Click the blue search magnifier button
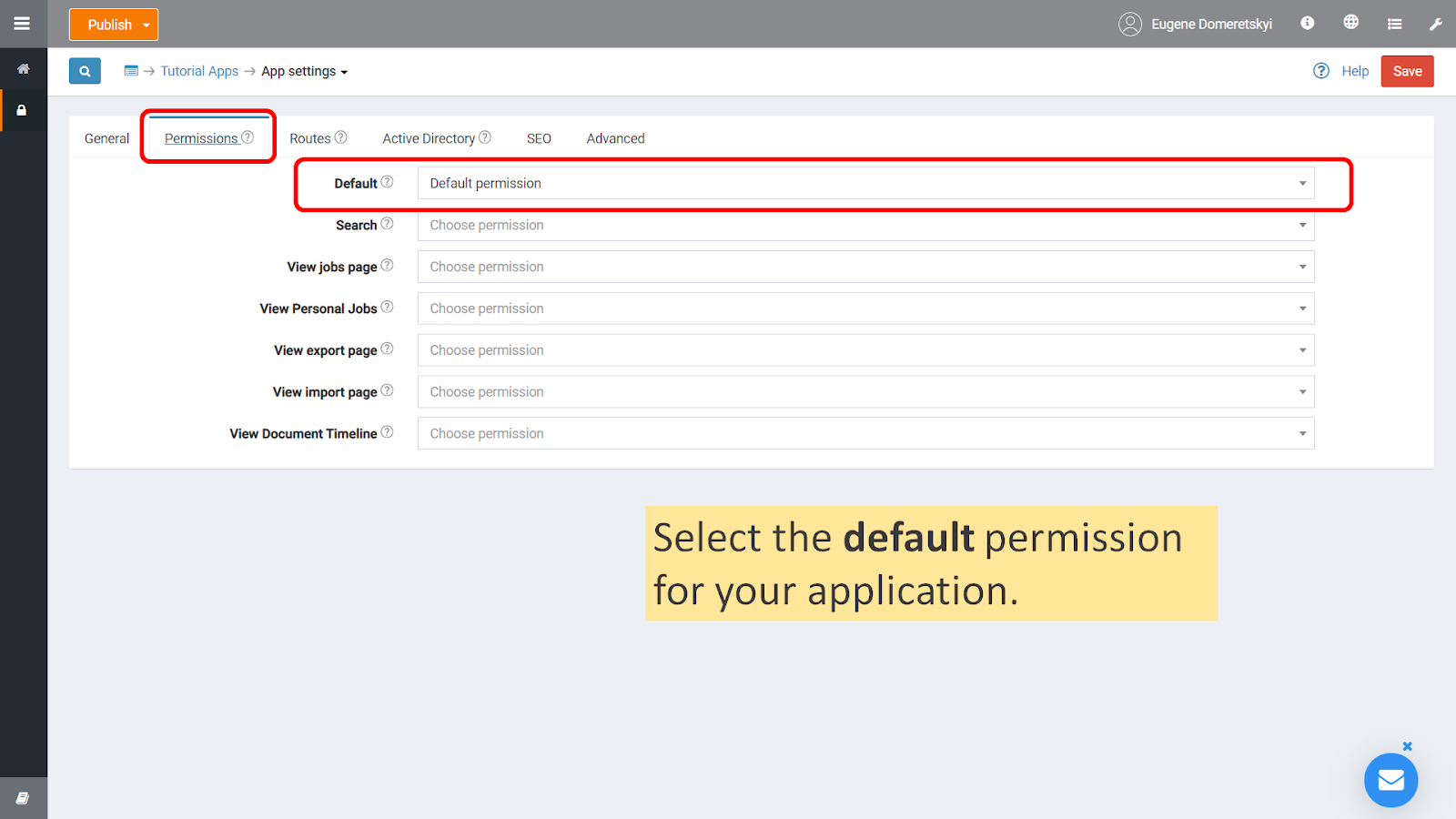The image size is (1456, 819). click(85, 71)
